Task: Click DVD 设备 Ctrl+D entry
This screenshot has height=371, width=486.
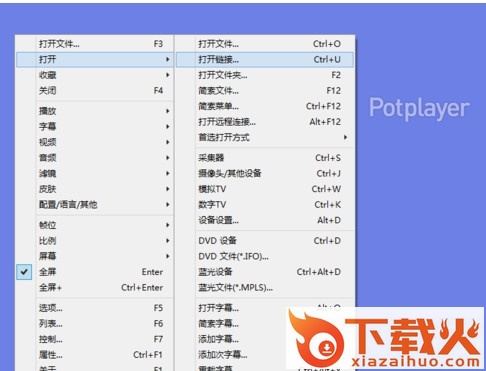Action: 265,241
